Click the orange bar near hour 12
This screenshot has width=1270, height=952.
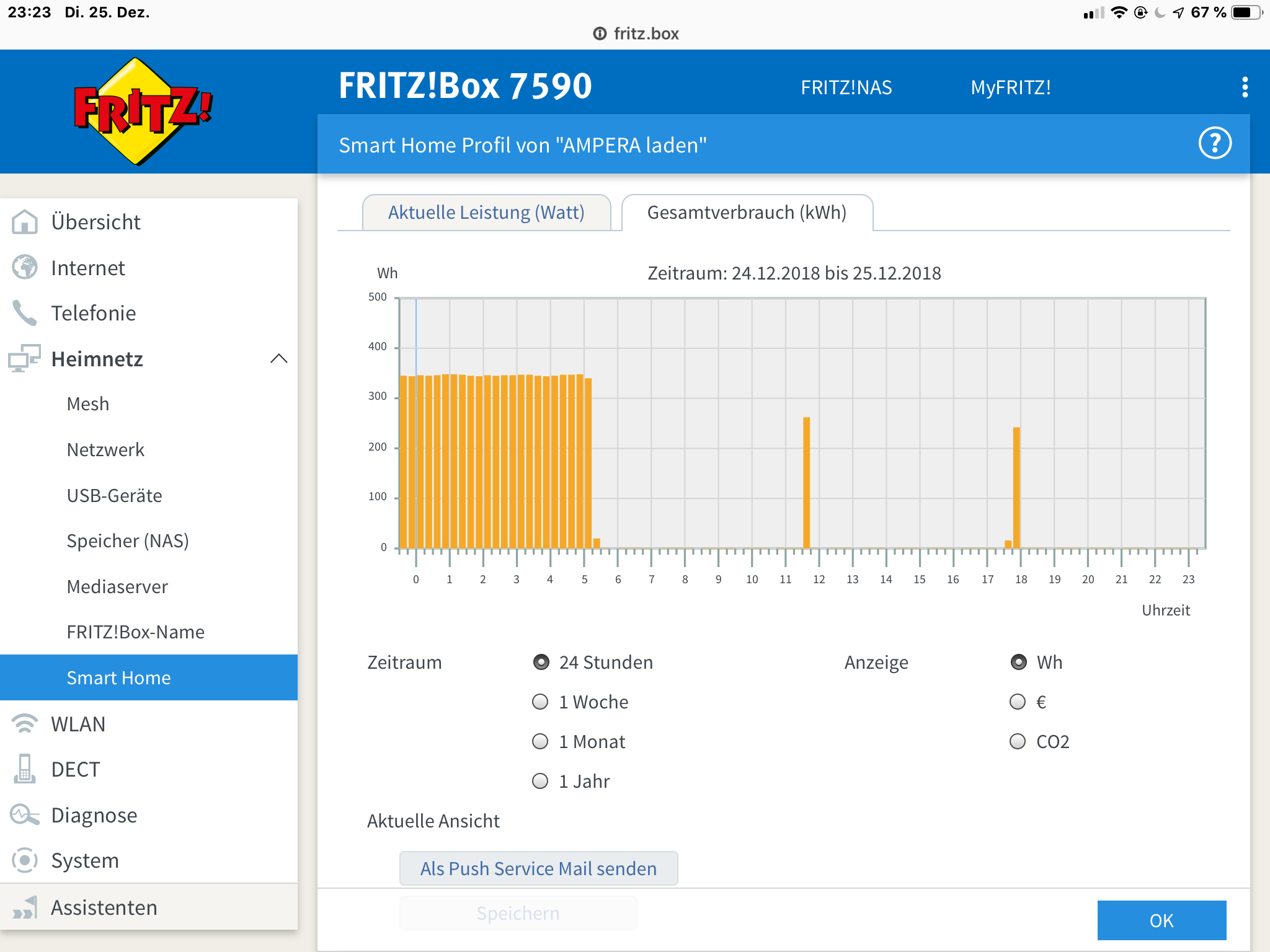[x=806, y=483]
